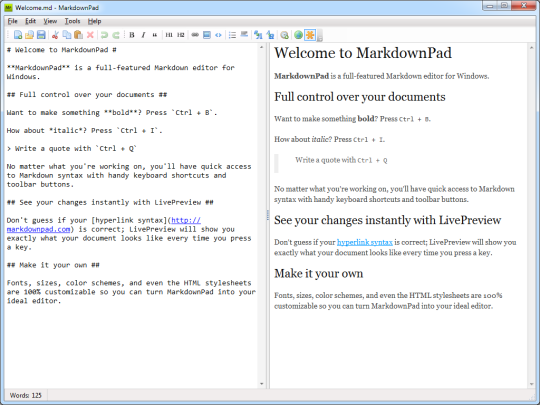Insert a code block with the angle brackets icon

coord(218,35)
